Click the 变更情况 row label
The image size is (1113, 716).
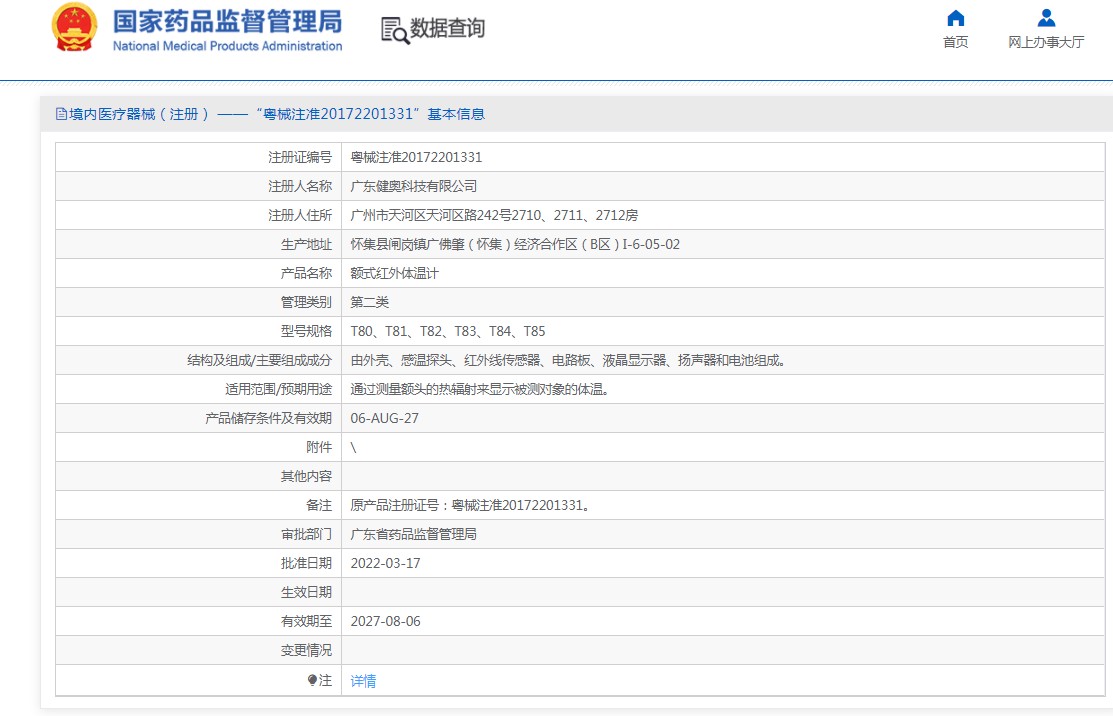(x=307, y=651)
